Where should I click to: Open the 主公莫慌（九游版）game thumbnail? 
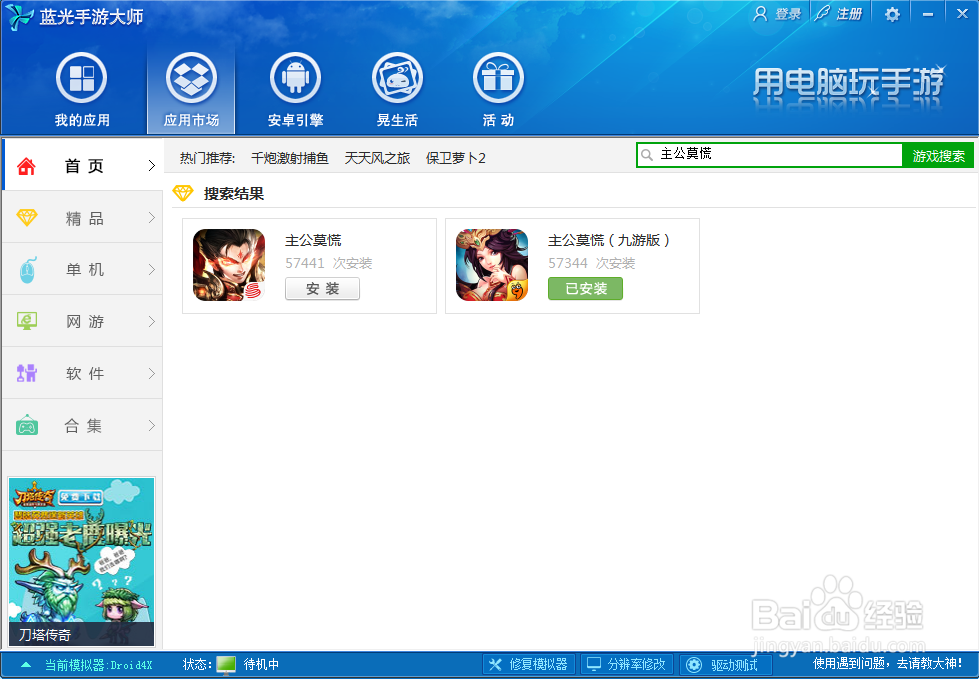[492, 265]
